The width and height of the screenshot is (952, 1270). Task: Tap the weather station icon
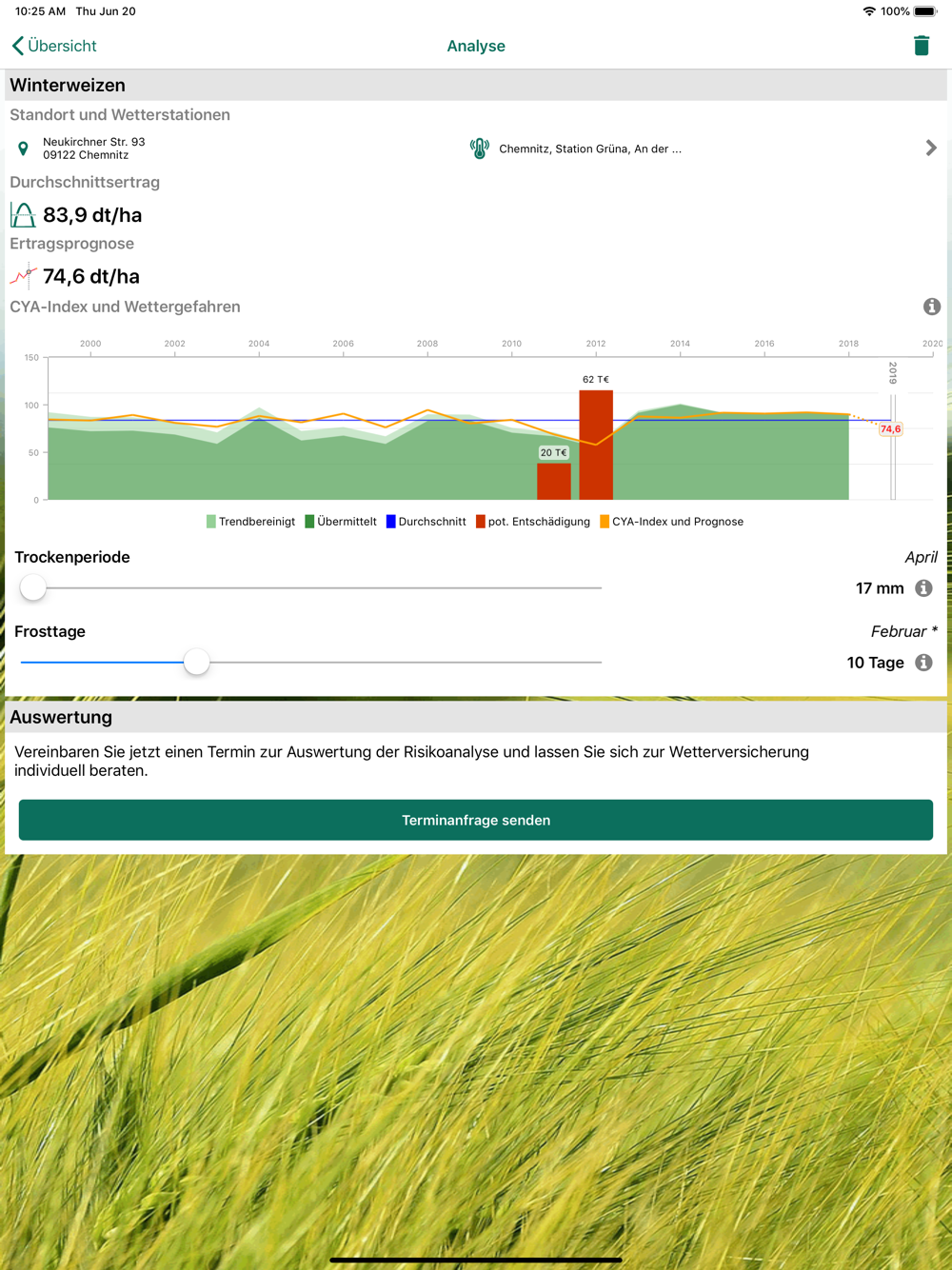pyautogui.click(x=480, y=149)
